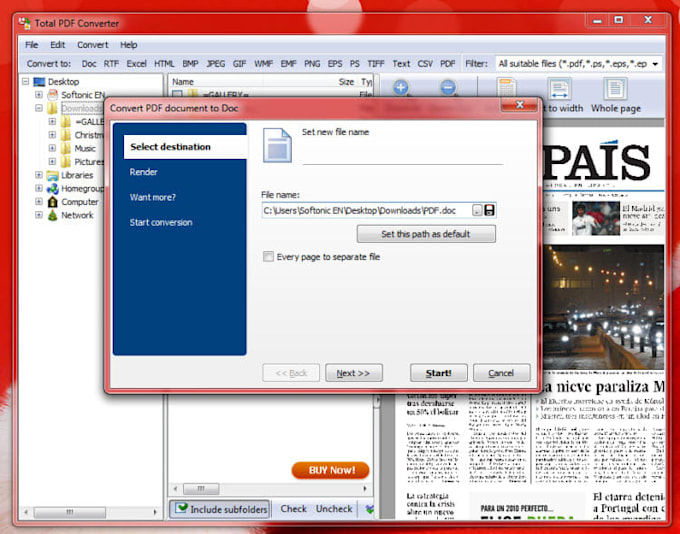
Task: Click the Network icon in folder tree
Action: tap(52, 215)
